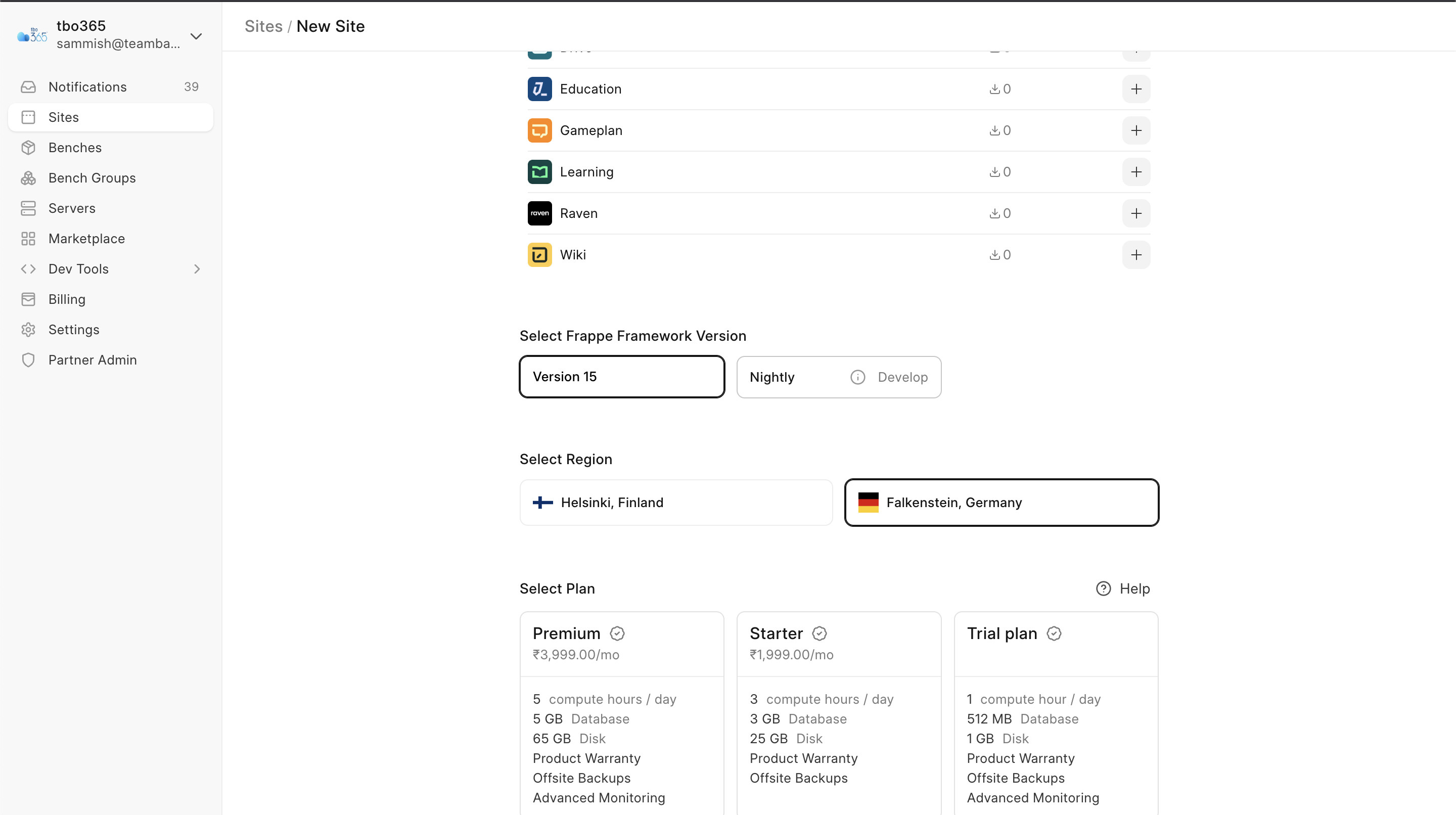Click the Help question mark icon
The image size is (1456, 815).
point(1103,588)
